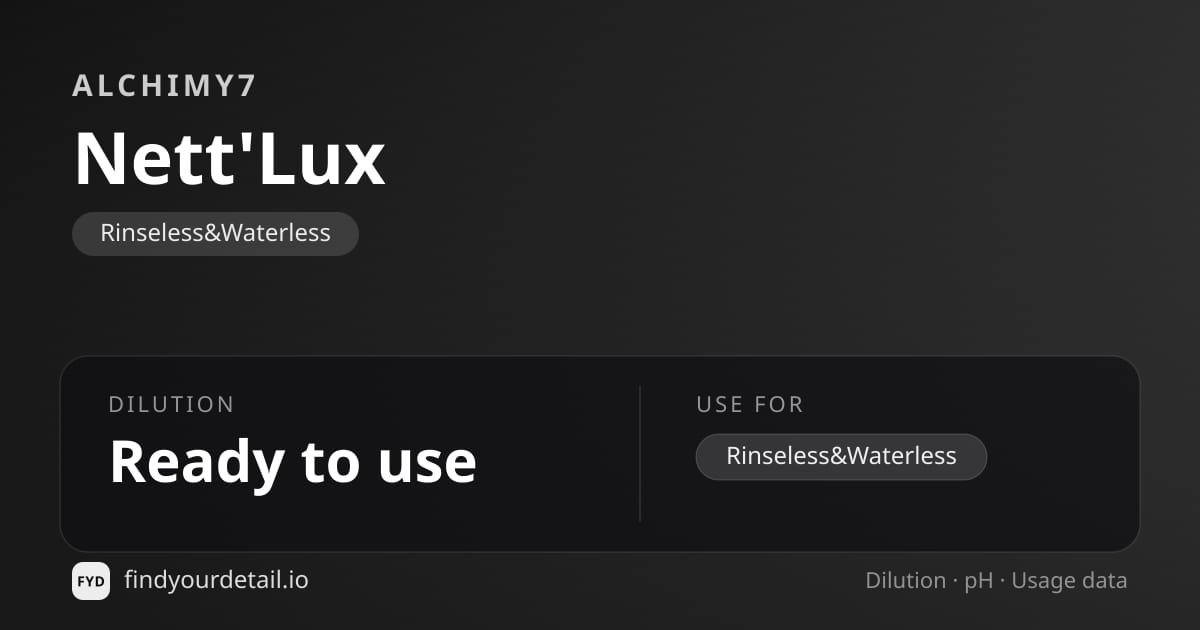Click the digit 7 in ALCHIMY7
This screenshot has width=1200, height=630.
point(247,86)
